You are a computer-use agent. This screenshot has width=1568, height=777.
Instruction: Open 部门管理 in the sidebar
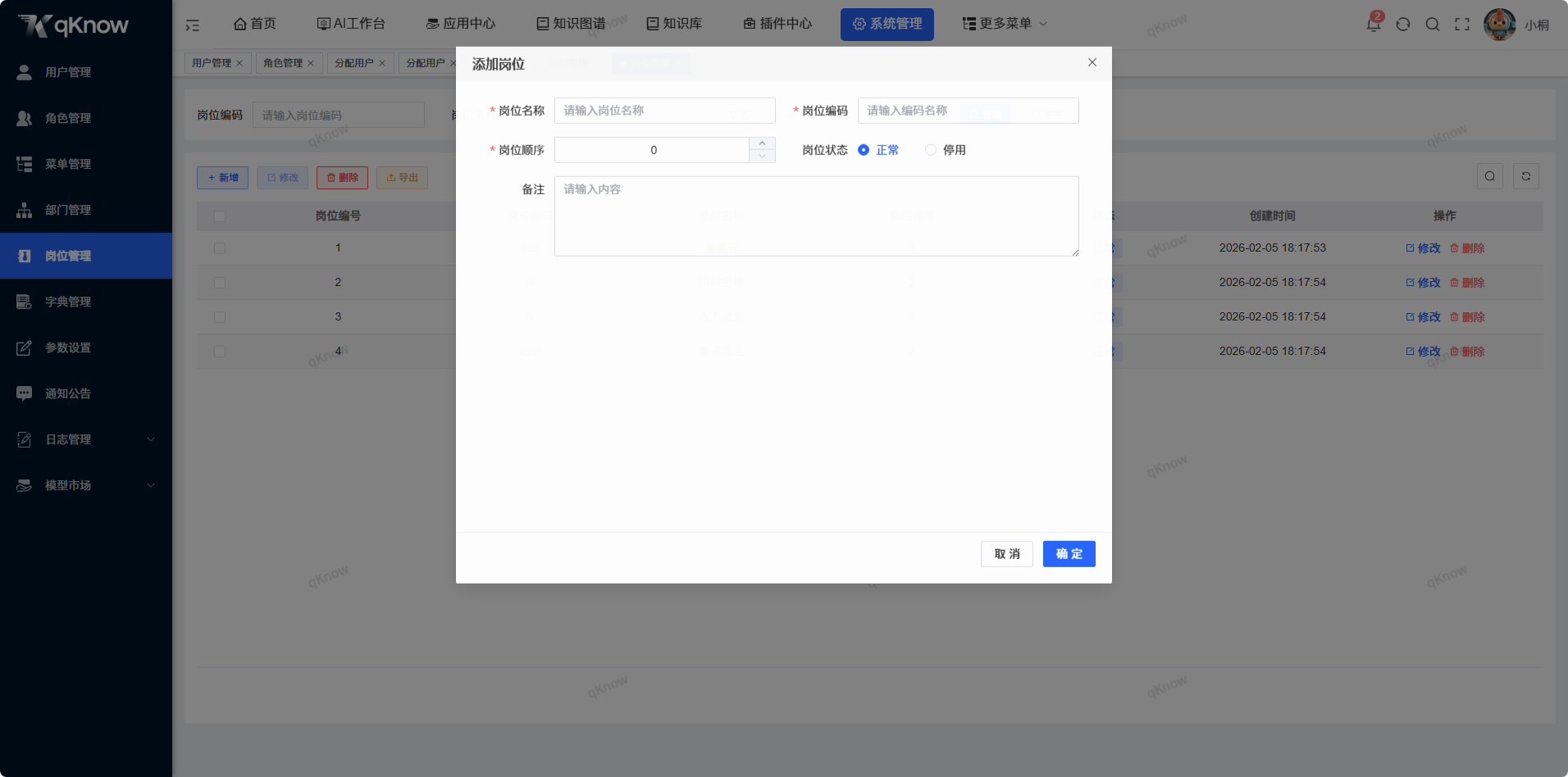pos(86,210)
